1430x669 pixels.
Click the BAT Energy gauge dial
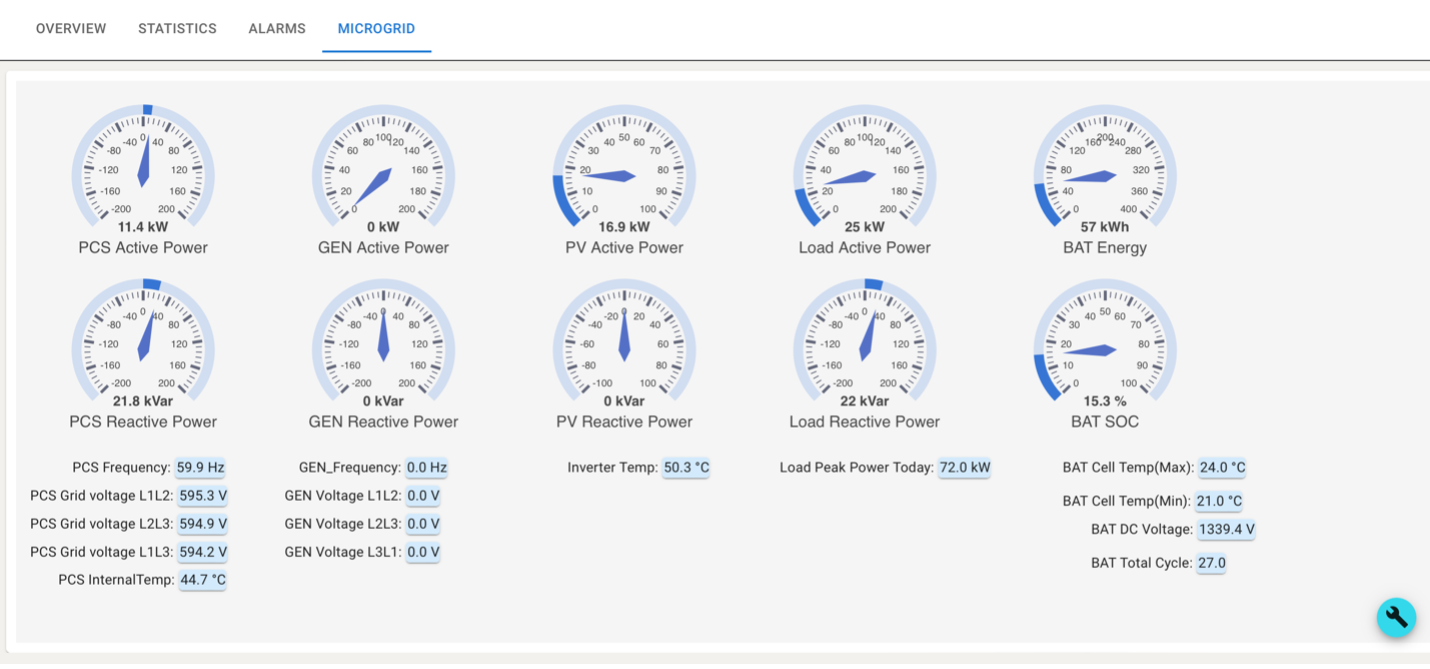click(1104, 173)
